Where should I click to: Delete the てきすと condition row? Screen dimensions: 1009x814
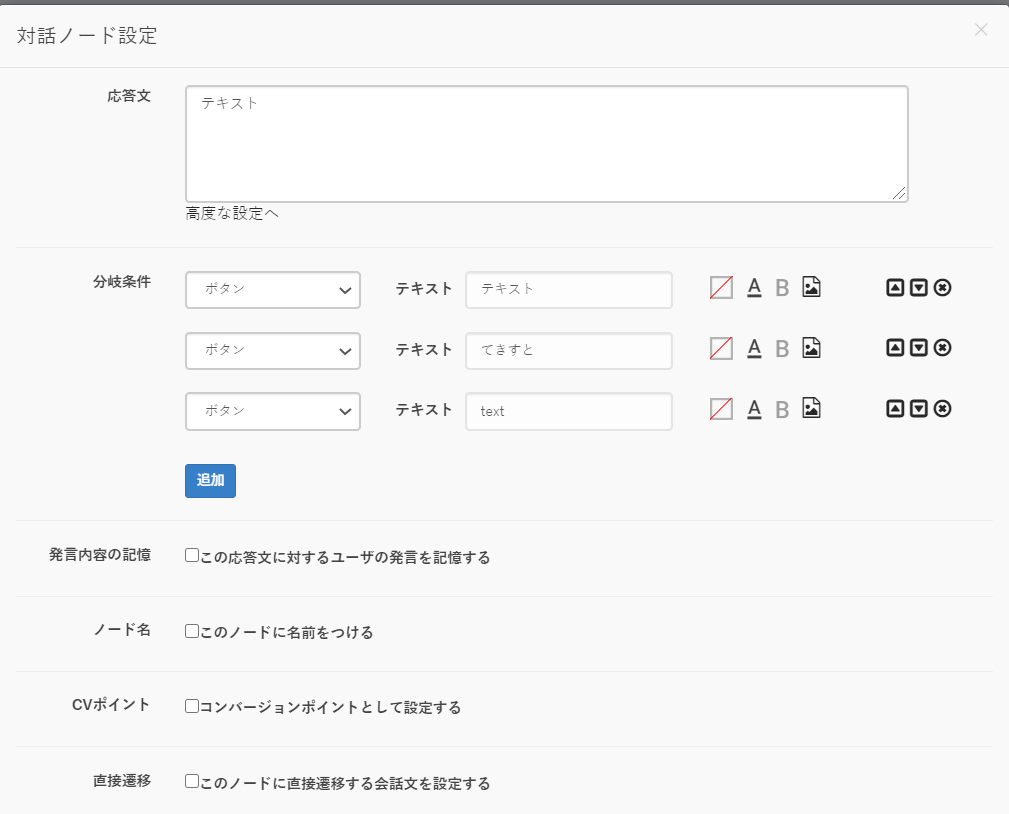coord(943,348)
